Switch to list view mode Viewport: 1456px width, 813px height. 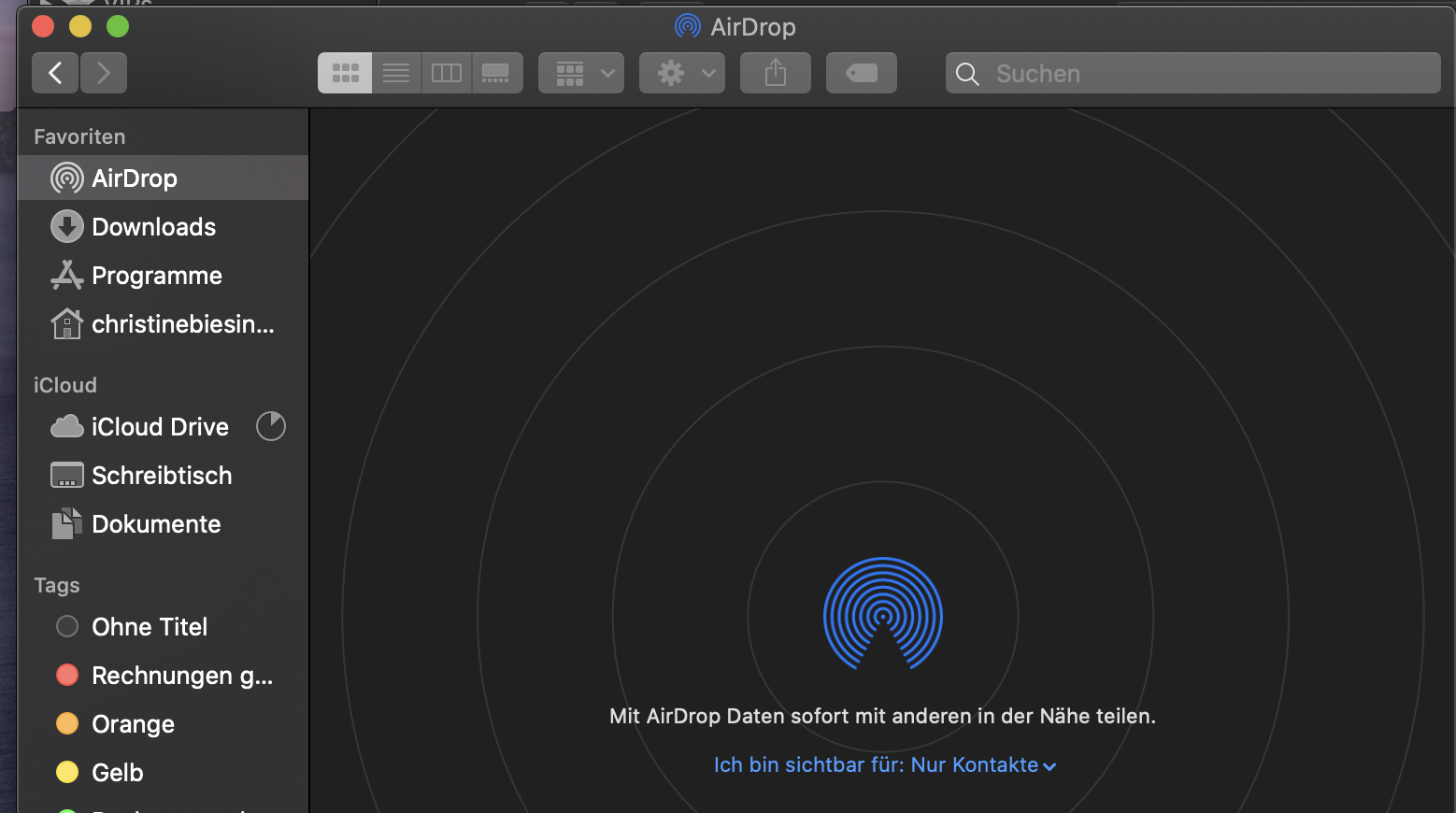tap(396, 73)
